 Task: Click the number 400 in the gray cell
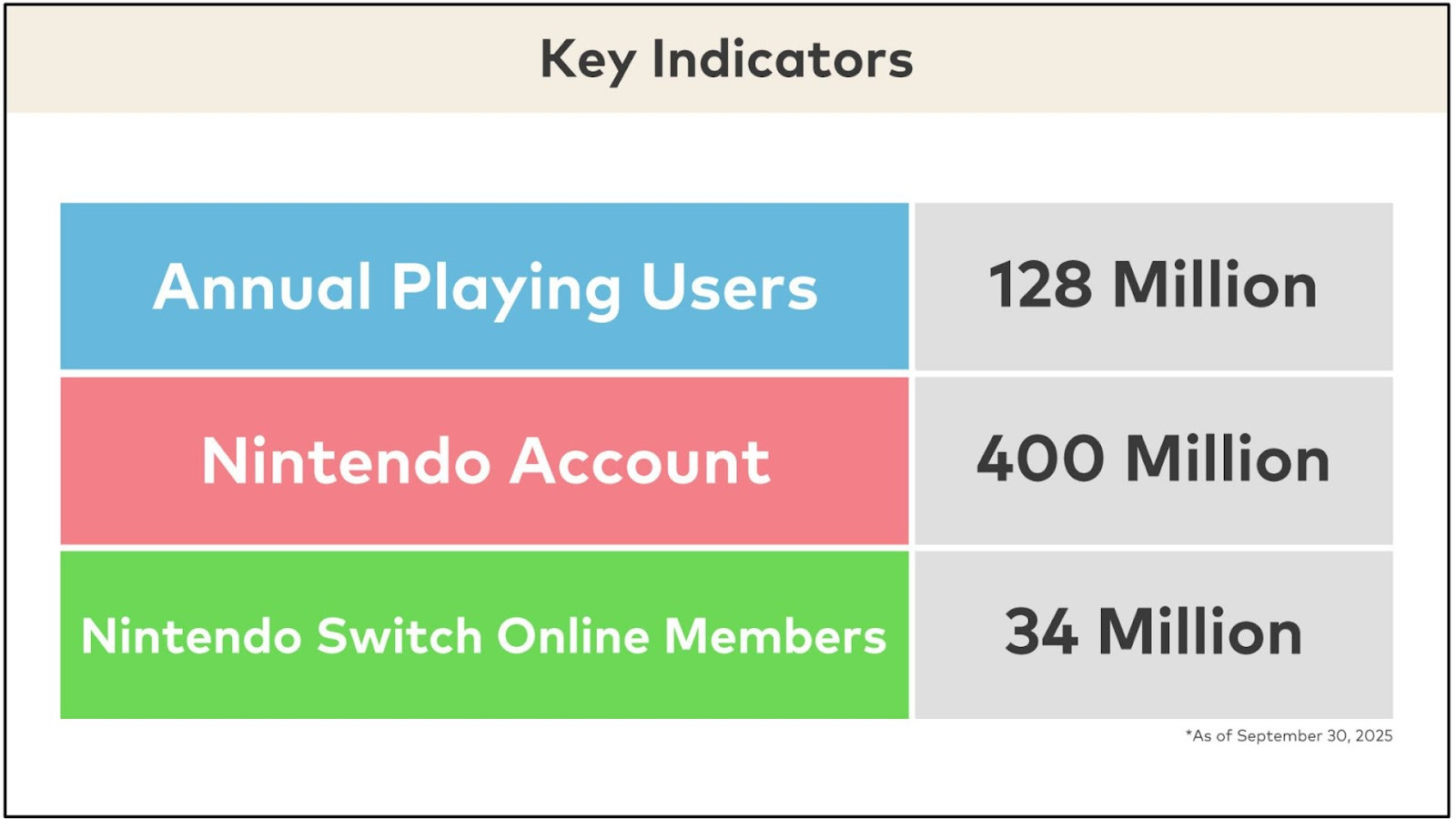1040,459
